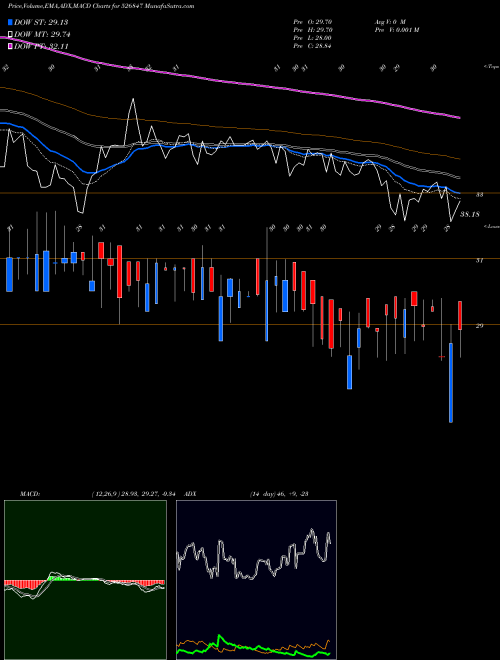Click the green ADX line peak

point(219,636)
